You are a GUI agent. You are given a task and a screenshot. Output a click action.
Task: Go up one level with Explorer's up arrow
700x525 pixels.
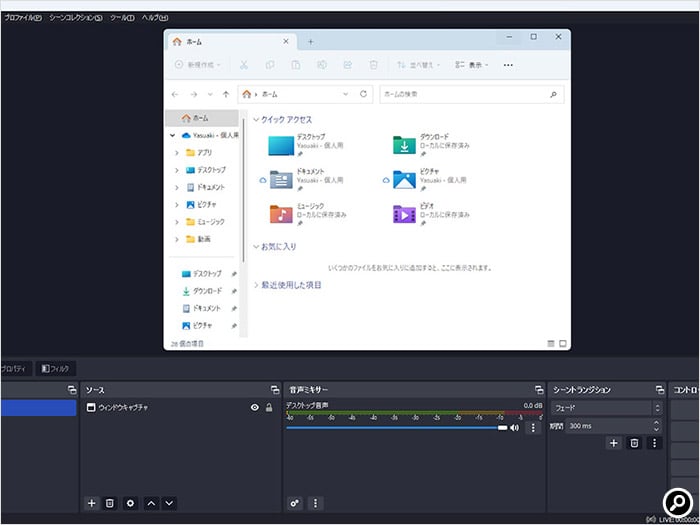(x=226, y=94)
